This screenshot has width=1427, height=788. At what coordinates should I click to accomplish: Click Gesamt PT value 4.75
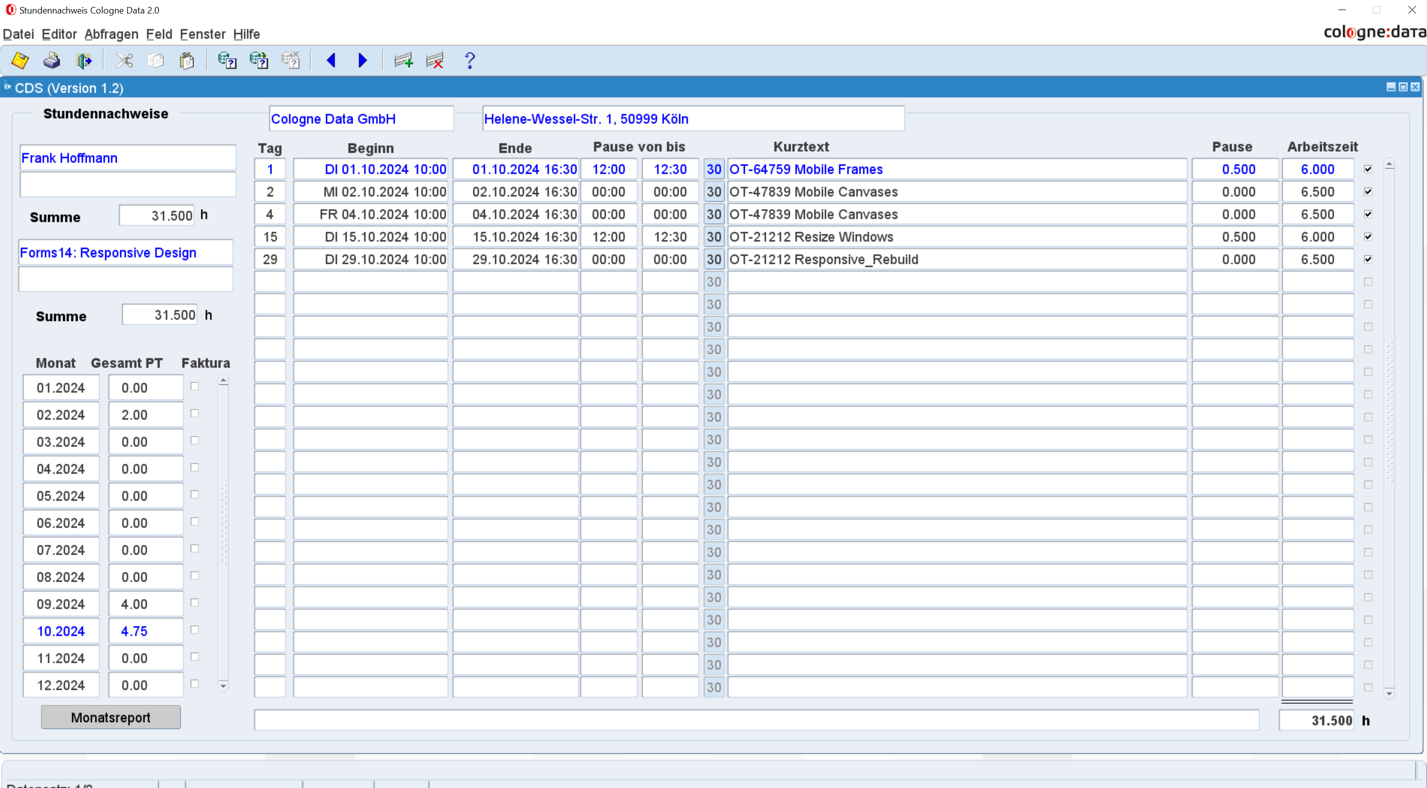(146, 631)
